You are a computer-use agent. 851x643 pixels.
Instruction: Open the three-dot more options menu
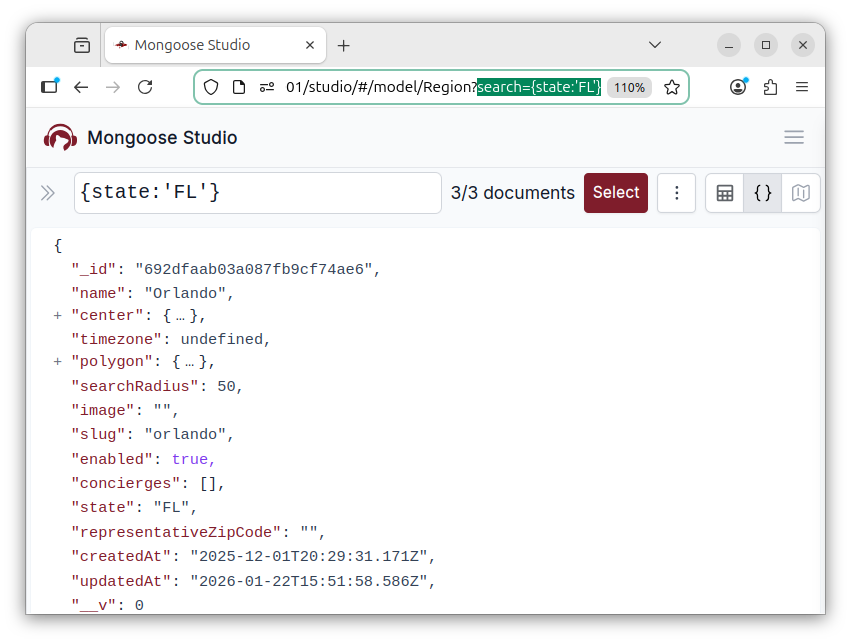(676, 193)
